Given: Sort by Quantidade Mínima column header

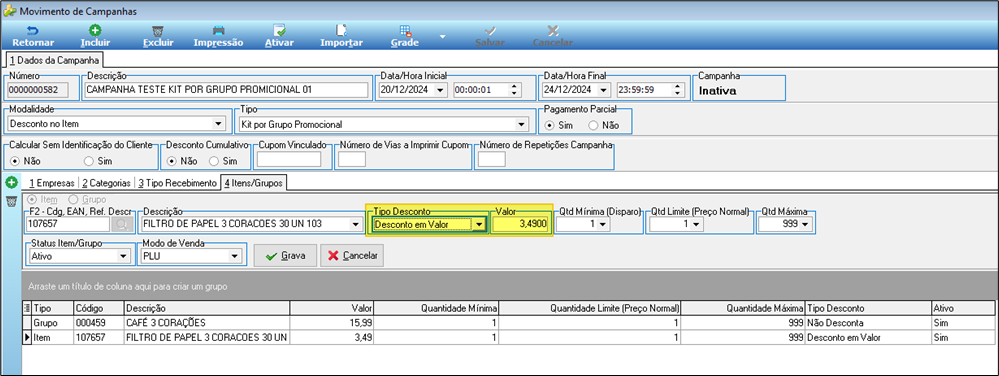Looking at the screenshot, I should tap(436, 308).
